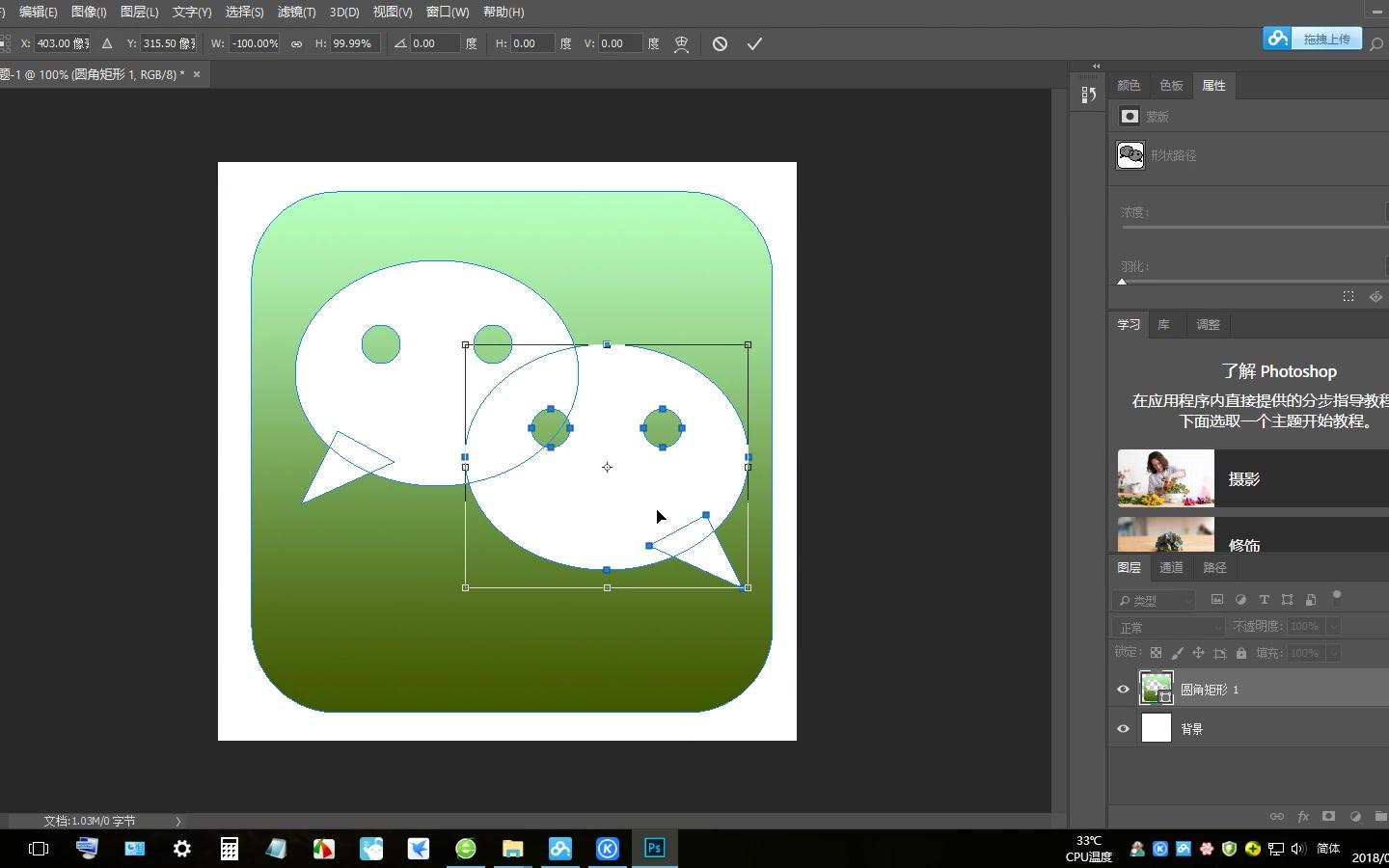Switch to the 路径 tab

click(1214, 567)
